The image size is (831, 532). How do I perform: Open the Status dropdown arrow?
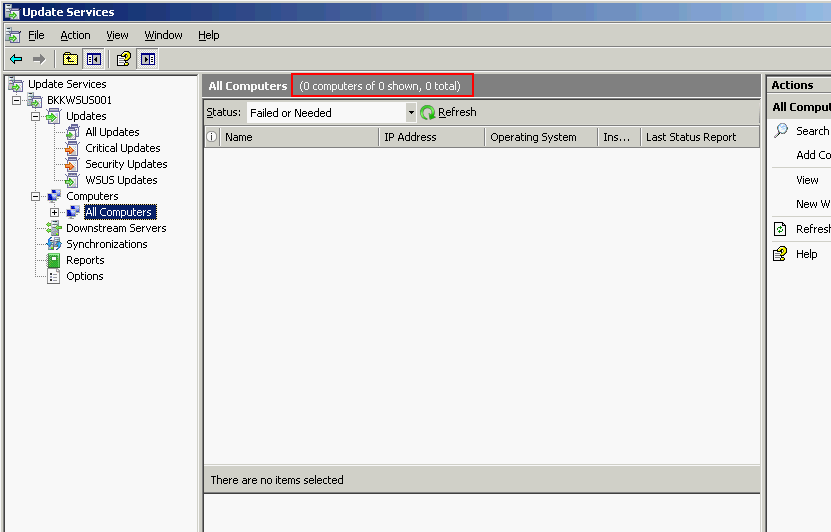411,113
